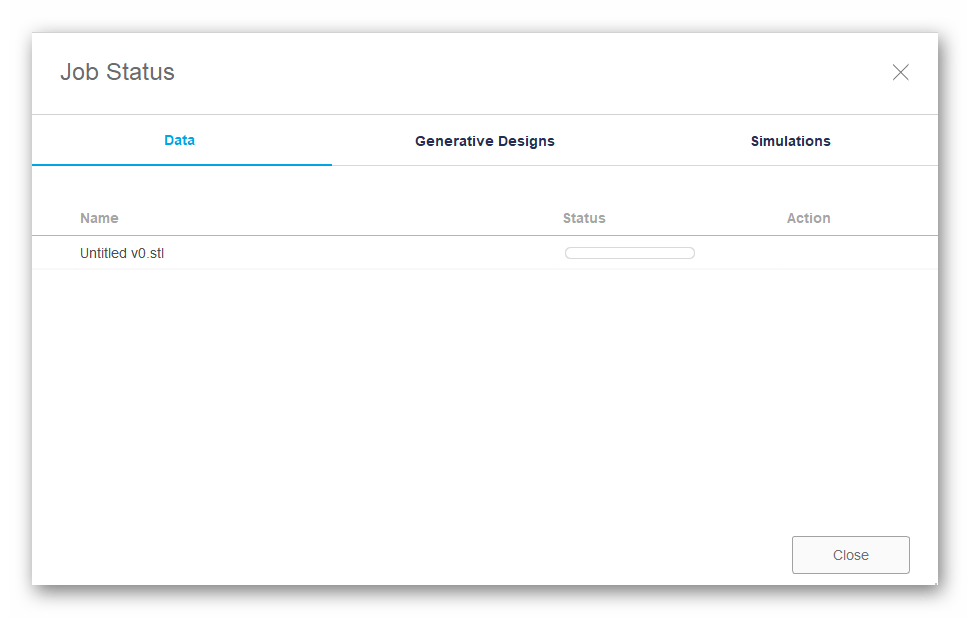Image resolution: width=970 pixels, height=617 pixels.
Task: Click the Untitled v0.stl file name
Action: tap(122, 254)
